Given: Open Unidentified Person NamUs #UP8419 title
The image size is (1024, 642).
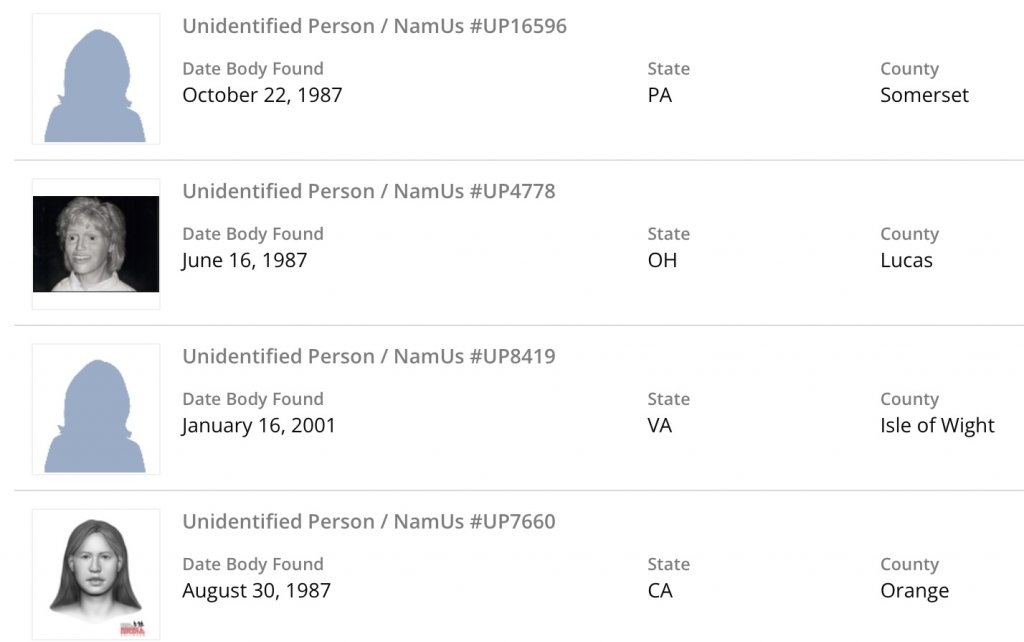Looking at the screenshot, I should 368,356.
